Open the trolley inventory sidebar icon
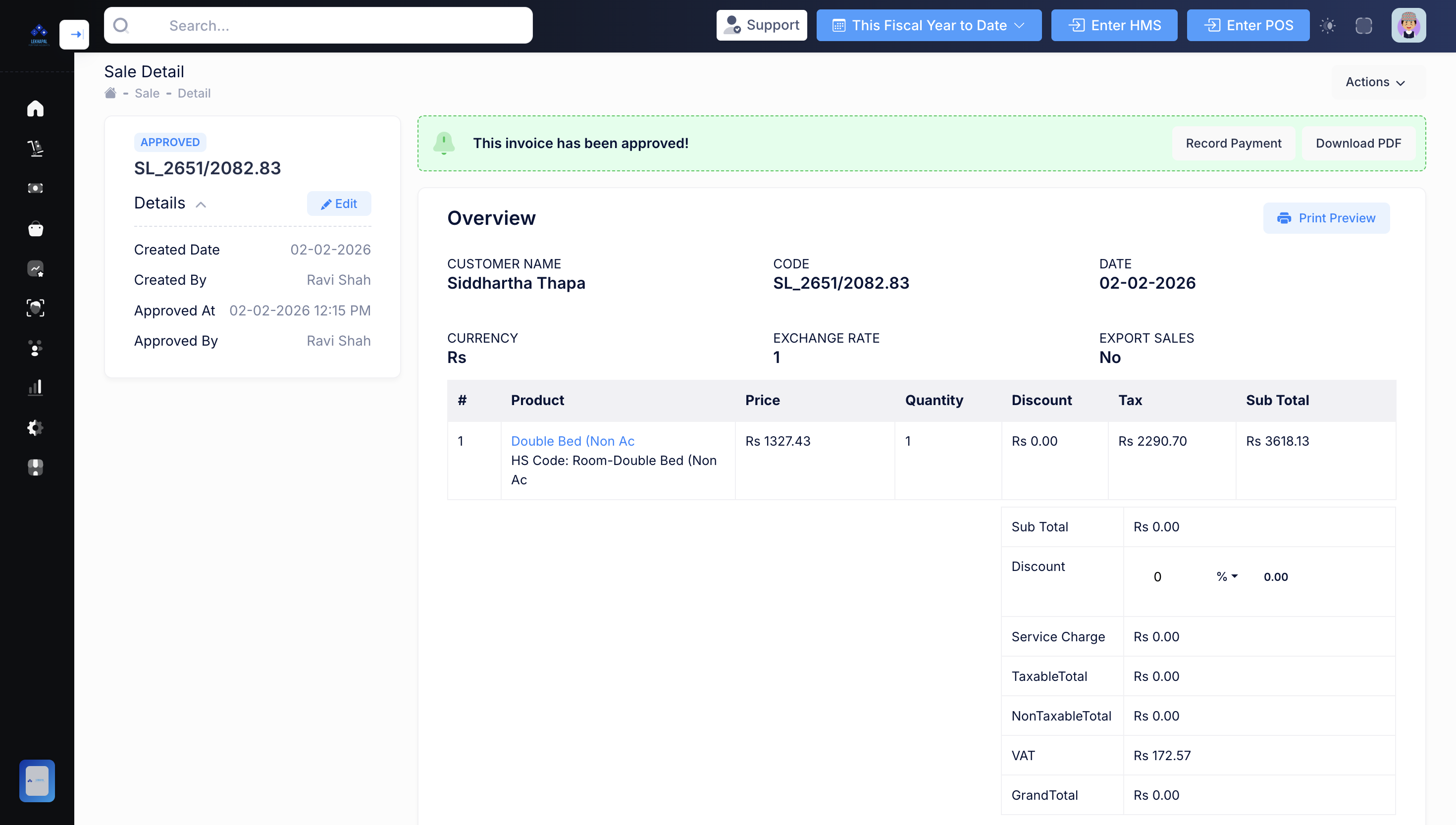 click(35, 149)
